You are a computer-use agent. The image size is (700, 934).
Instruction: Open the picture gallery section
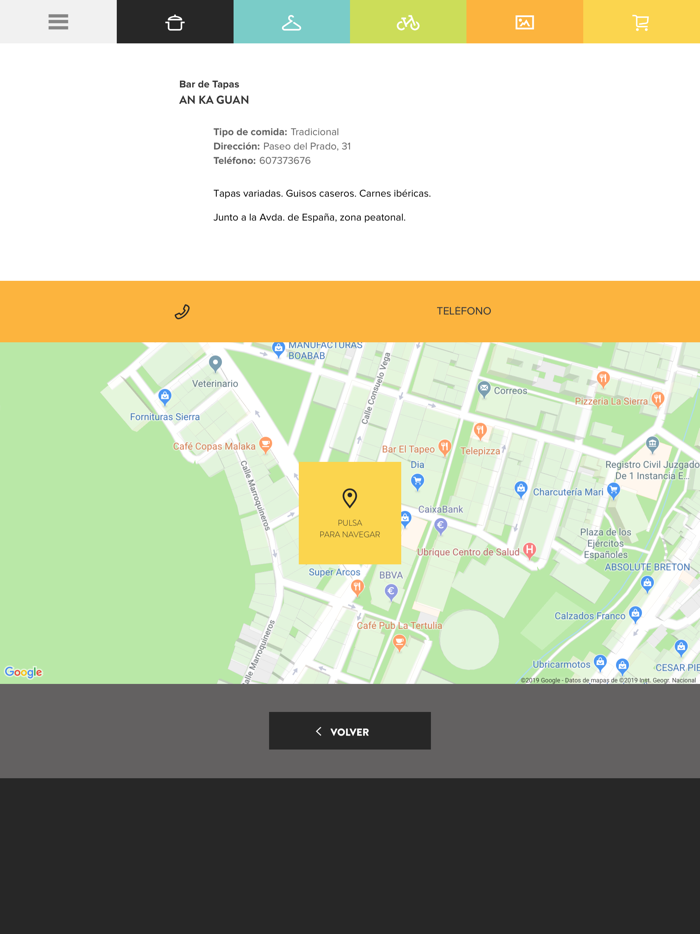524,22
